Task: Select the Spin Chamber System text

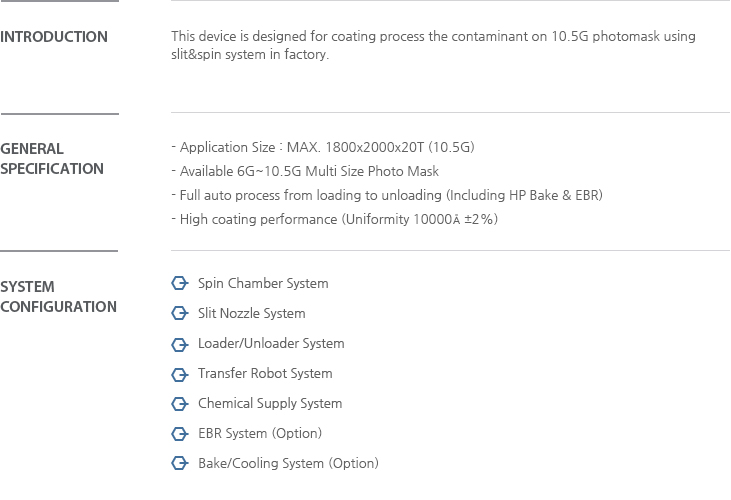Action: pos(263,283)
